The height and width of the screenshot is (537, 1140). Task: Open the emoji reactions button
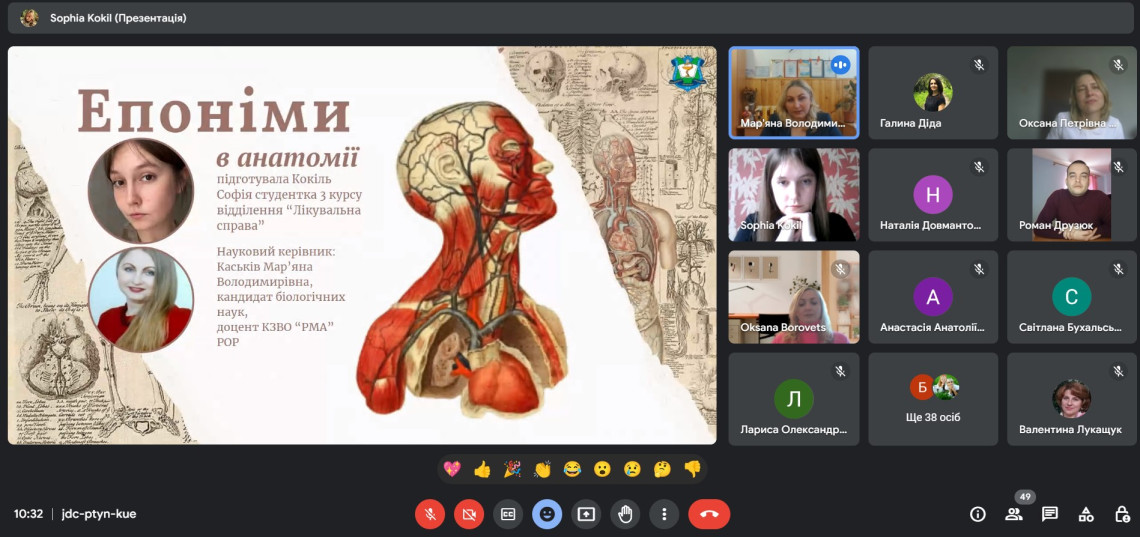547,514
